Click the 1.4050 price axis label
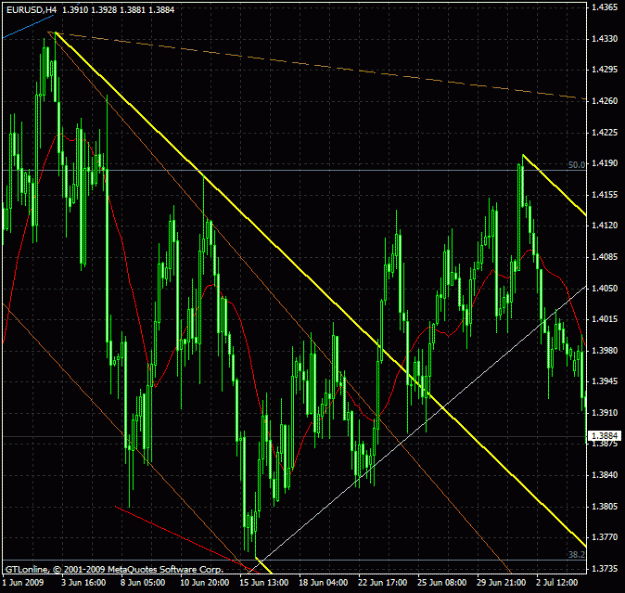The image size is (625, 593). [x=605, y=288]
